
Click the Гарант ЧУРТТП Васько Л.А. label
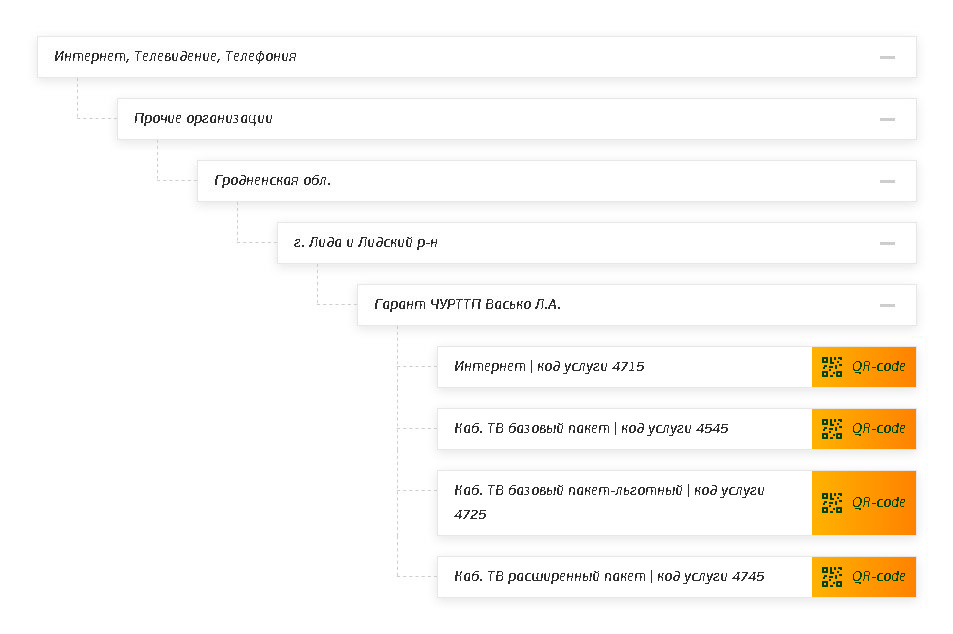tap(467, 305)
